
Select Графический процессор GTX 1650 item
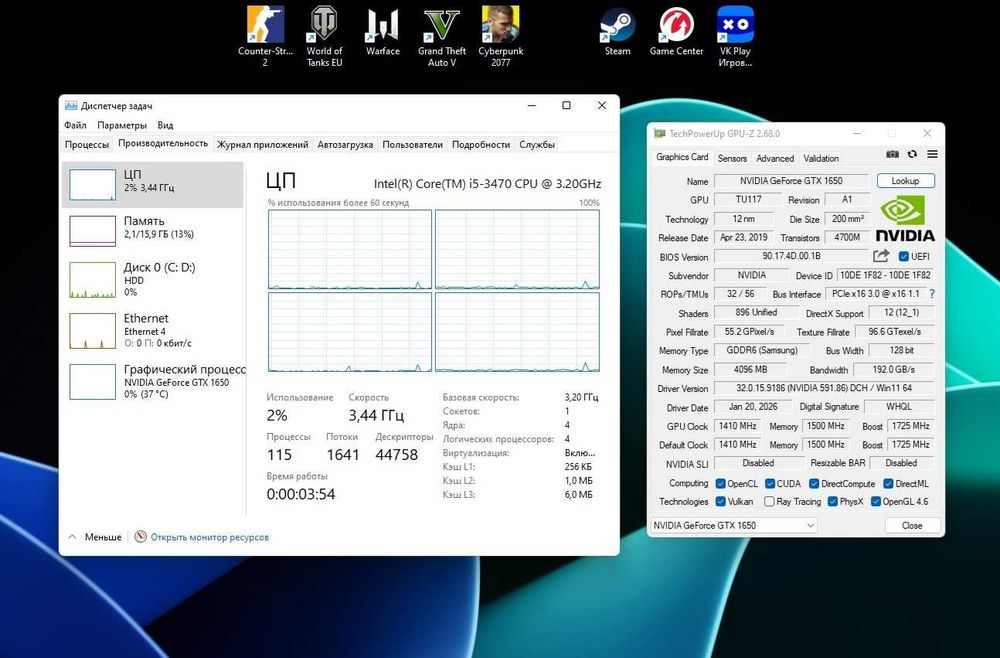point(153,381)
